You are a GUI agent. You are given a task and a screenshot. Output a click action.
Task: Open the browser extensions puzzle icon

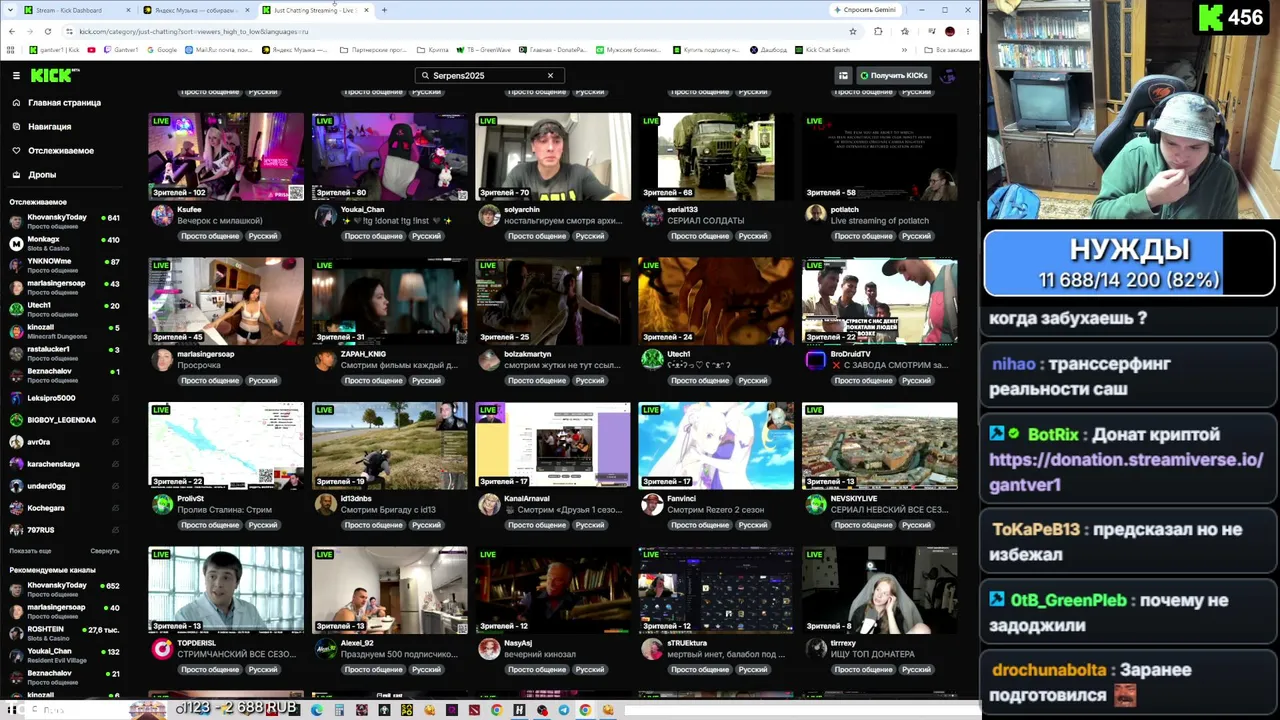[878, 31]
